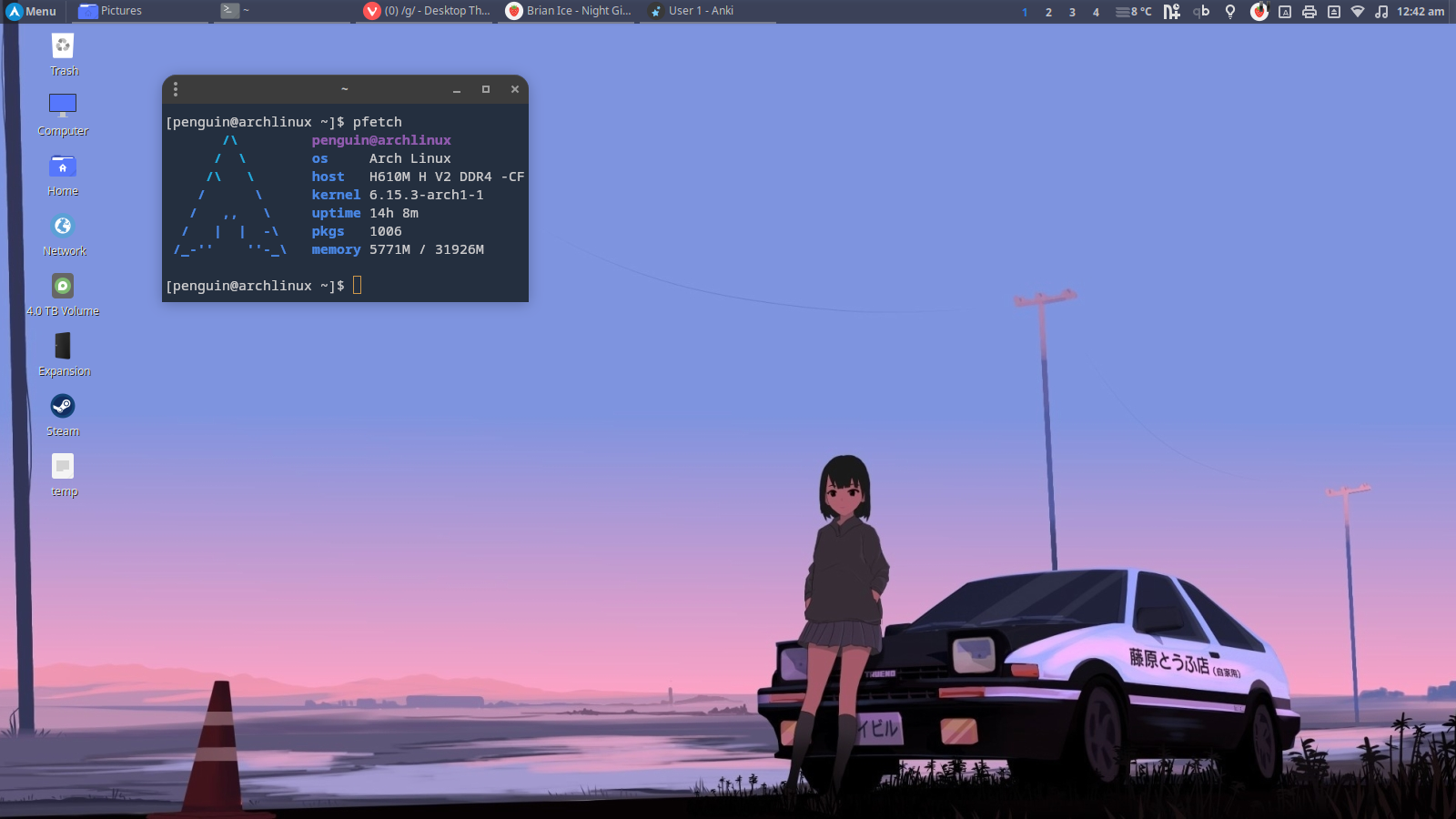Image resolution: width=1456 pixels, height=819 pixels.
Task: Open the printer applet
Action: coord(1309,12)
